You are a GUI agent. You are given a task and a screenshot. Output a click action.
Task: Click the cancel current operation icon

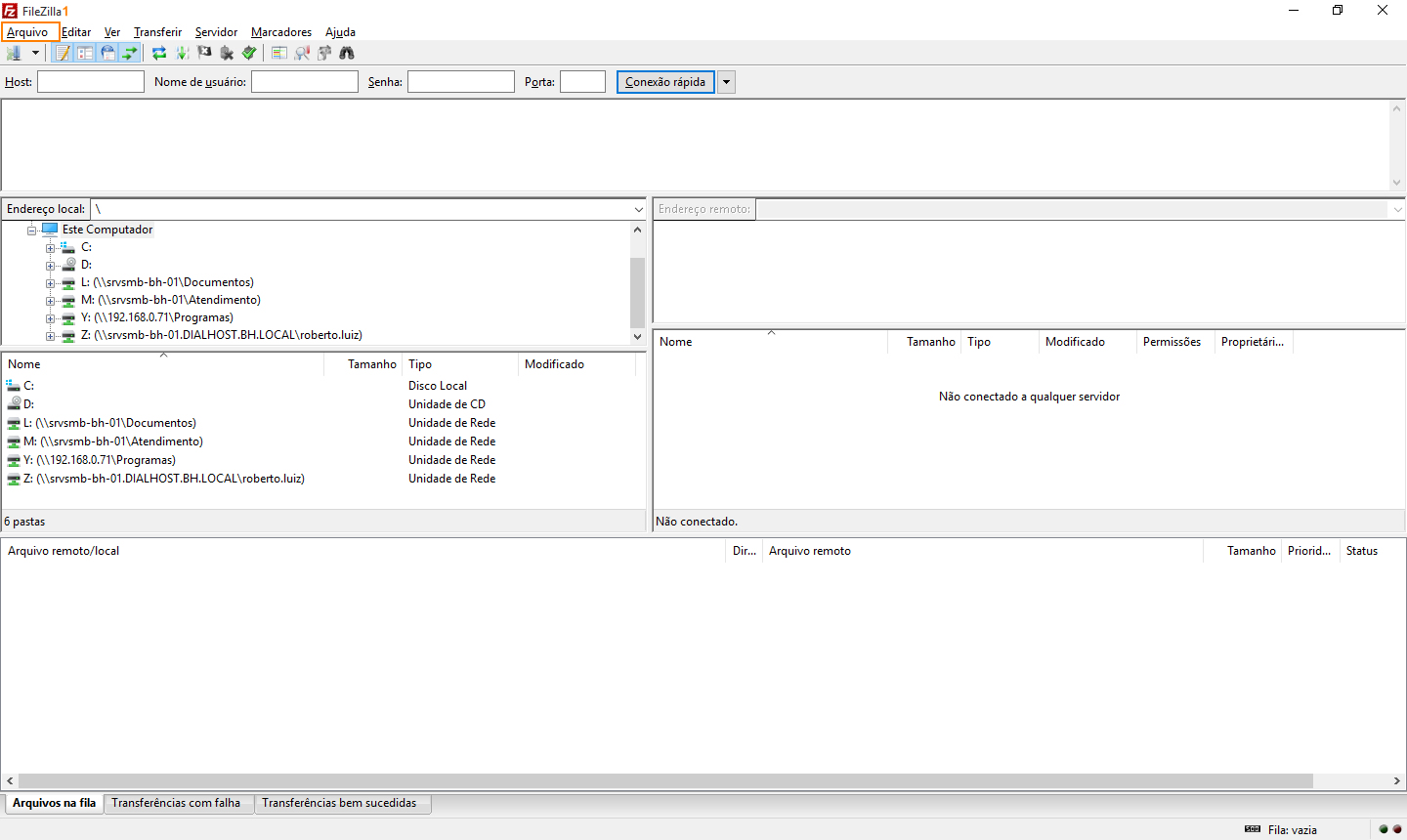(x=204, y=53)
